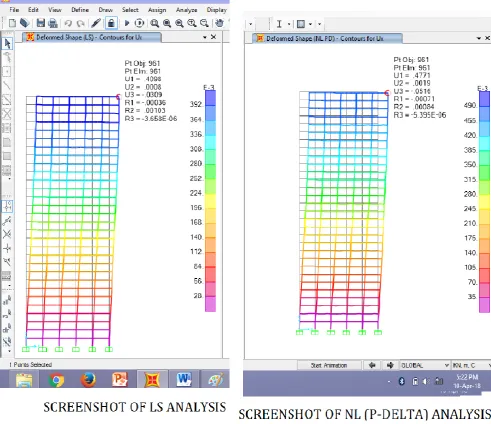The height and width of the screenshot is (424, 491).
Task: Click the I-section icon in right toolbar
Action: [279, 24]
